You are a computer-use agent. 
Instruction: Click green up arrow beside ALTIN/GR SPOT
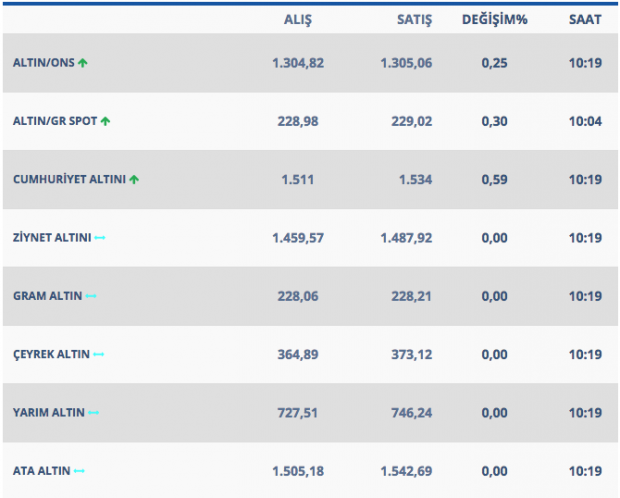pos(105,121)
